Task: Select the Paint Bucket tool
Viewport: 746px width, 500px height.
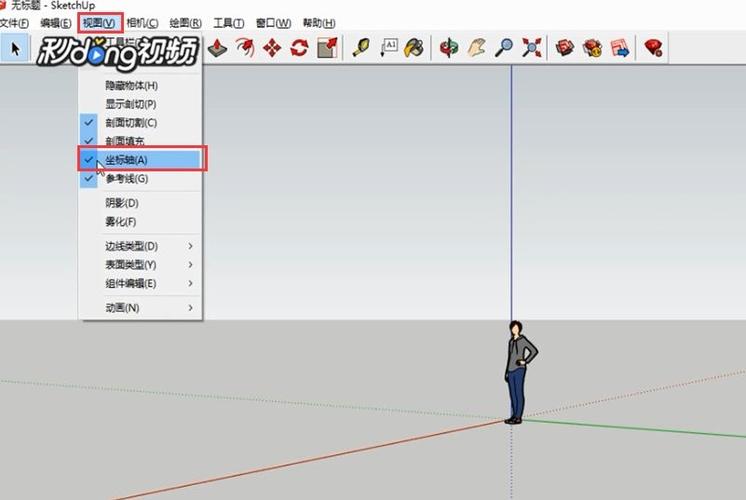Action: [414, 48]
